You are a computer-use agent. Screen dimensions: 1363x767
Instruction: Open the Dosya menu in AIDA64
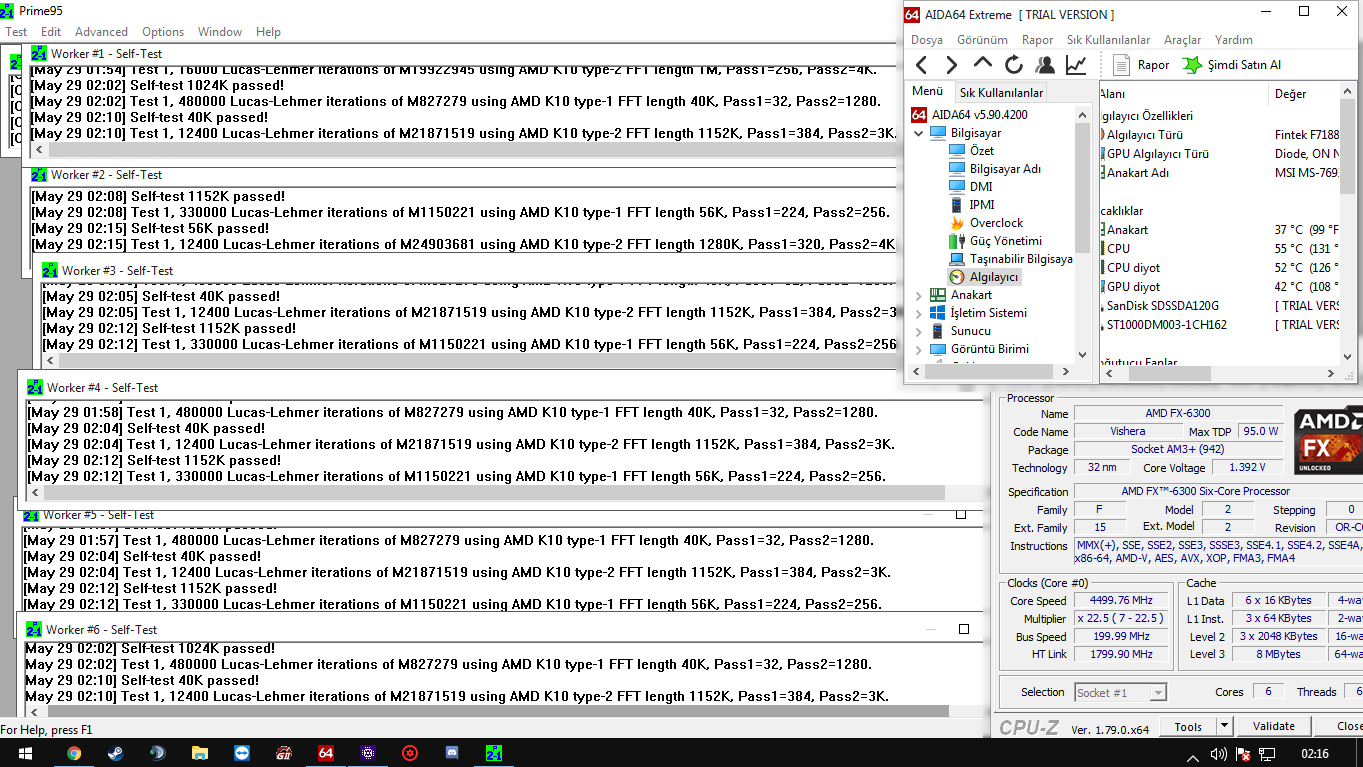(x=927, y=40)
